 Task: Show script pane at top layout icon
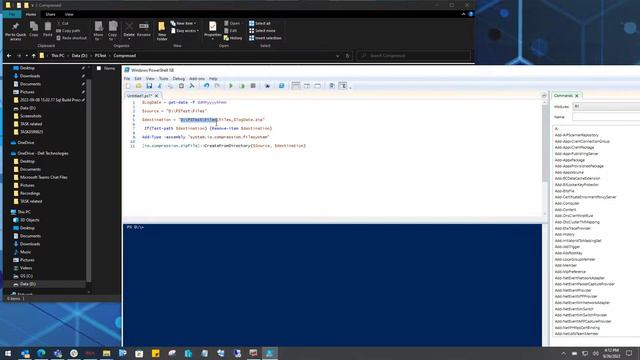[296, 86]
